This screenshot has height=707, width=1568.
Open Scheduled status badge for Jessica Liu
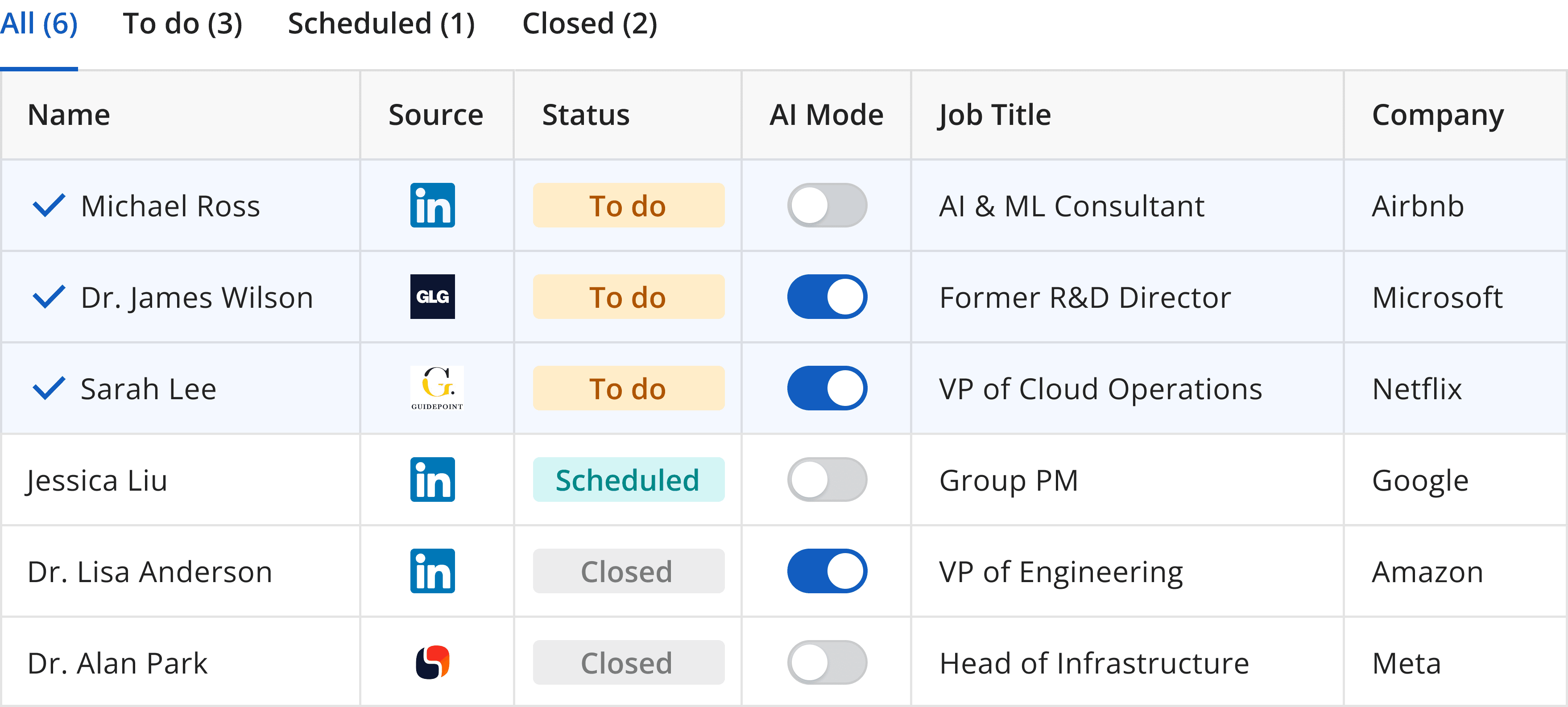point(628,480)
